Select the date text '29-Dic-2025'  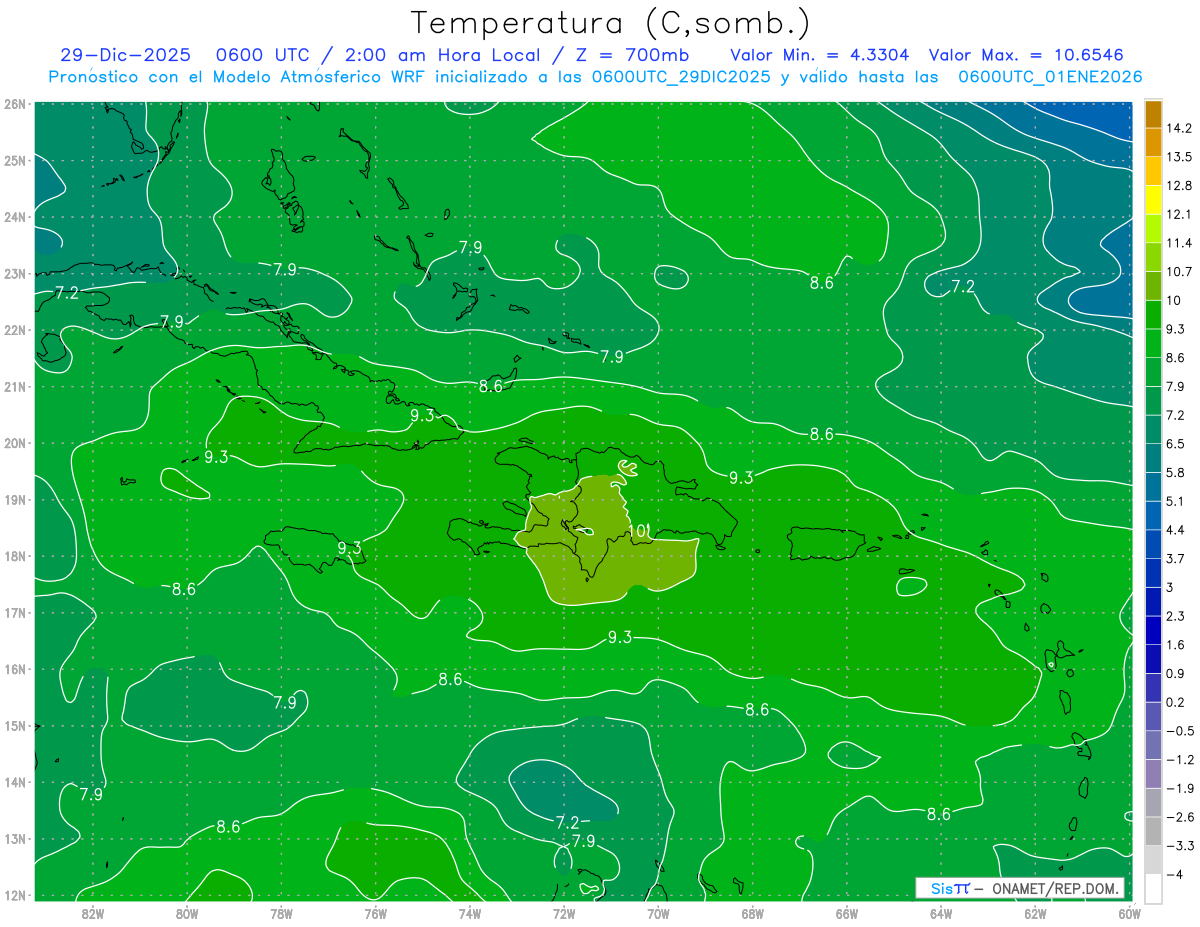pyautogui.click(x=125, y=55)
